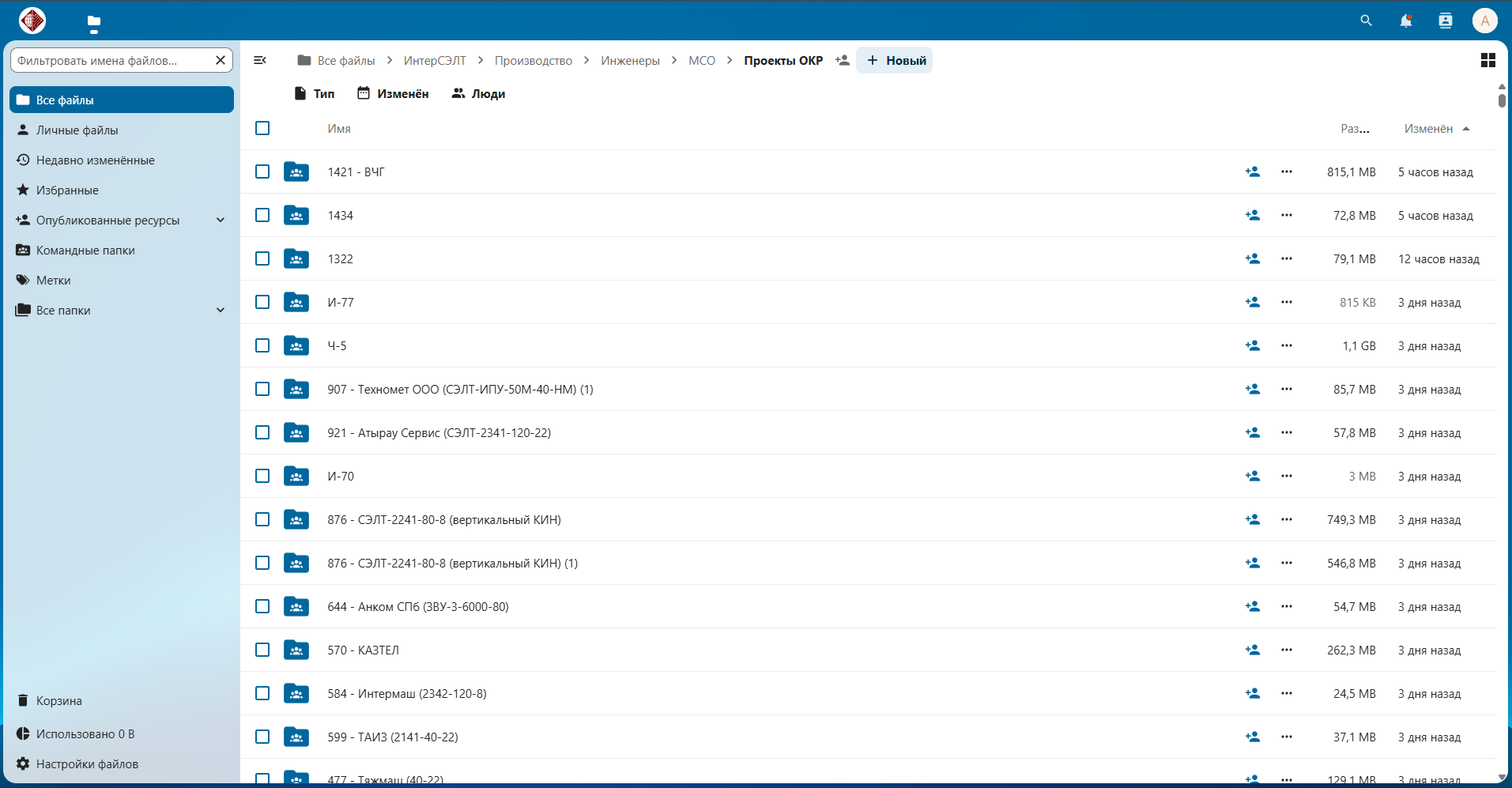Open the search magnifier icon

(x=1366, y=21)
